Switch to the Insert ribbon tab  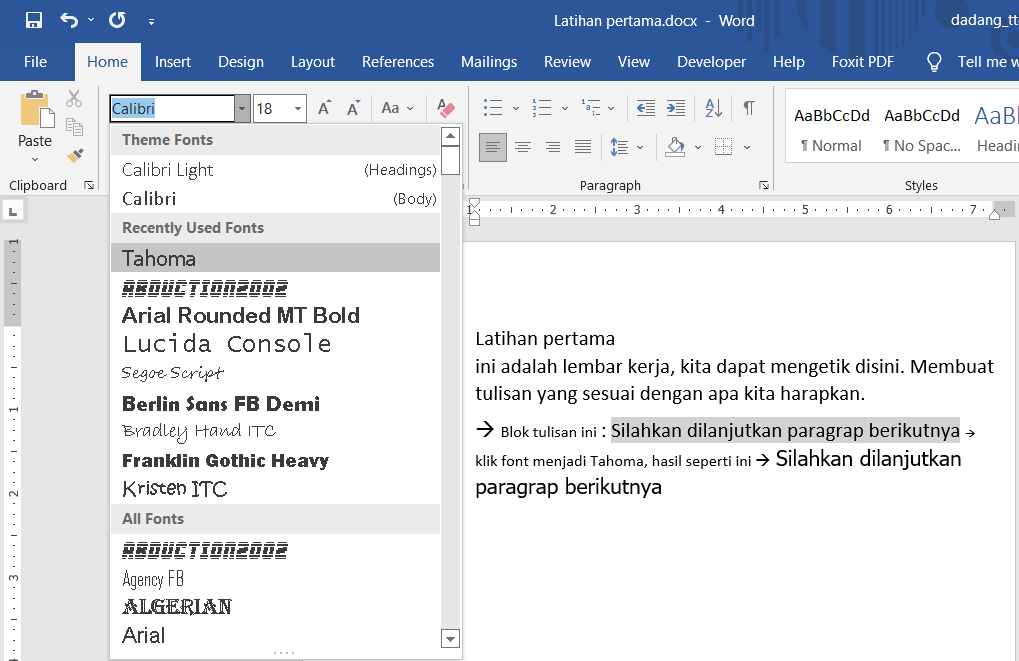(x=173, y=61)
